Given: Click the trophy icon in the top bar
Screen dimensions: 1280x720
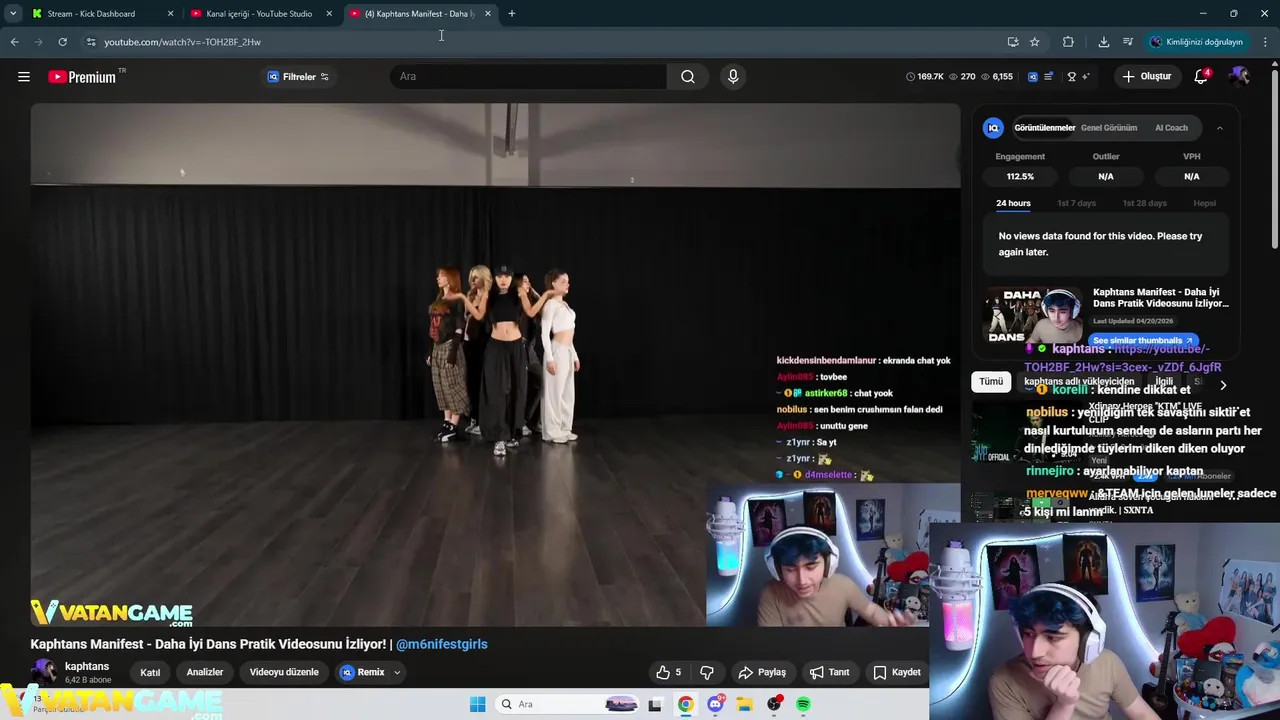Looking at the screenshot, I should pos(1072,77).
